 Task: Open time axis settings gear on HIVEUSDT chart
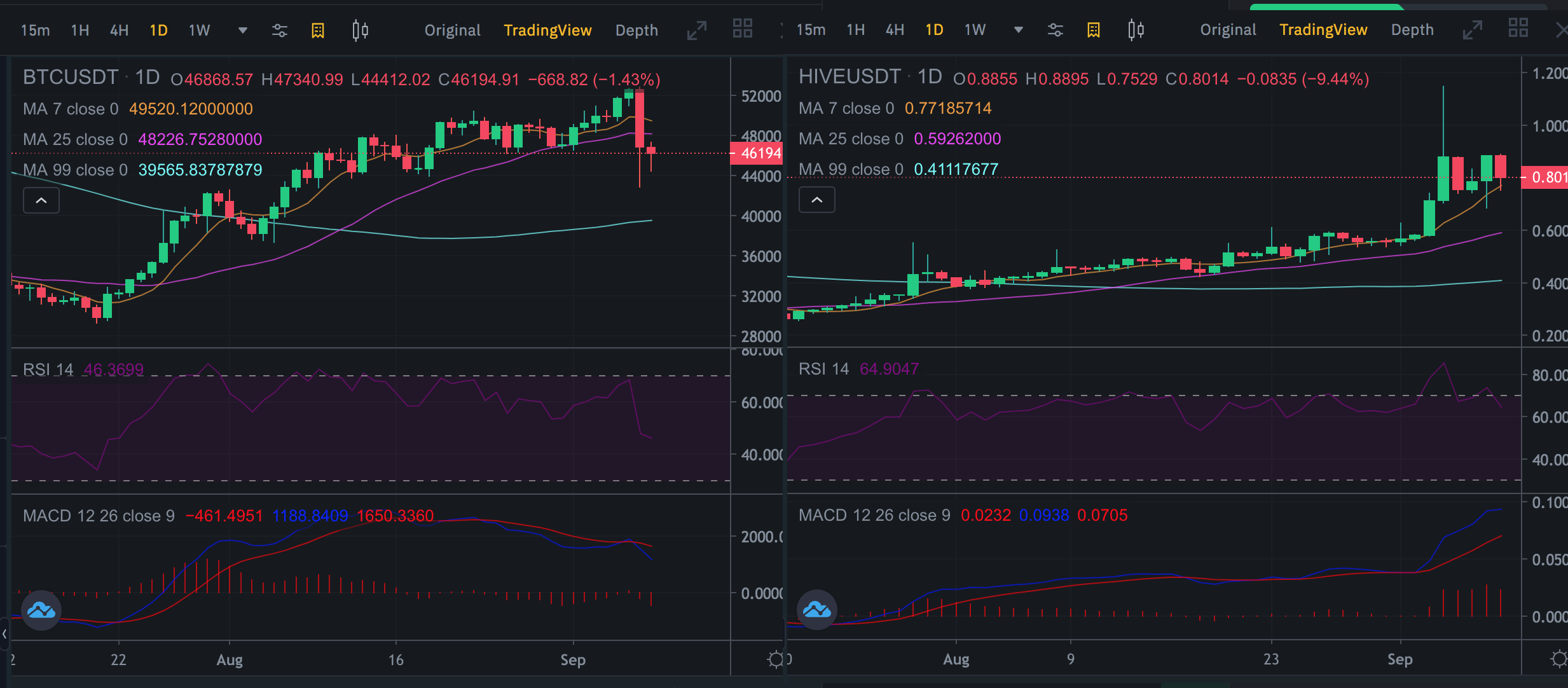[1559, 659]
